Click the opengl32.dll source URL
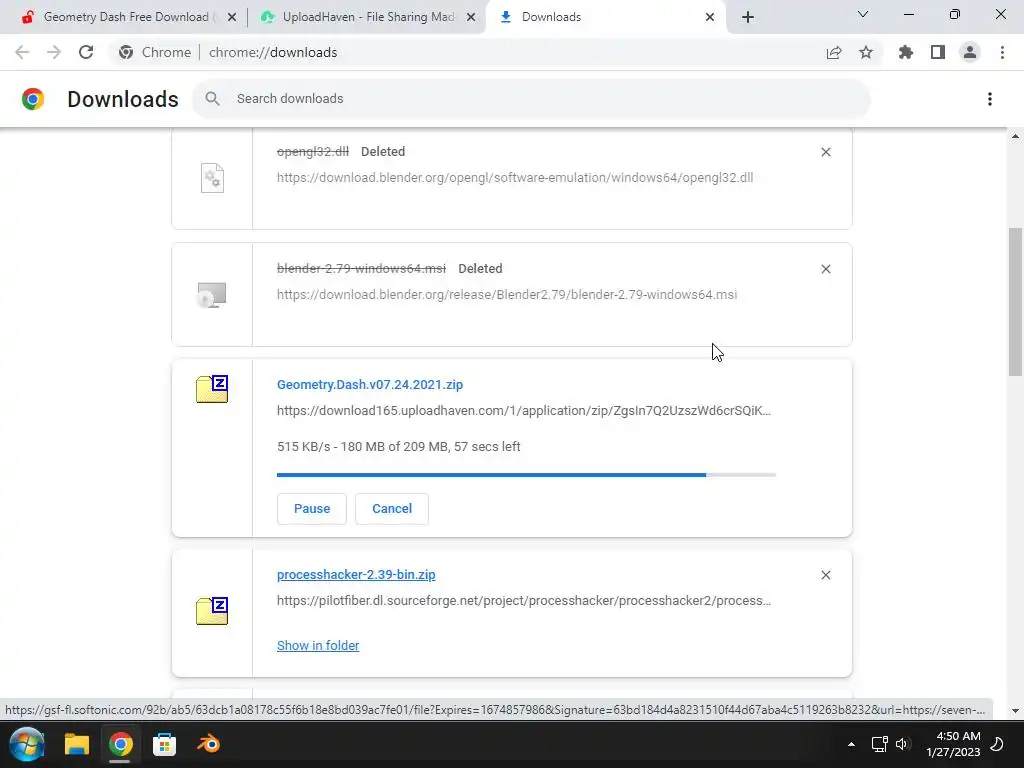1024x768 pixels. pyautogui.click(x=515, y=178)
